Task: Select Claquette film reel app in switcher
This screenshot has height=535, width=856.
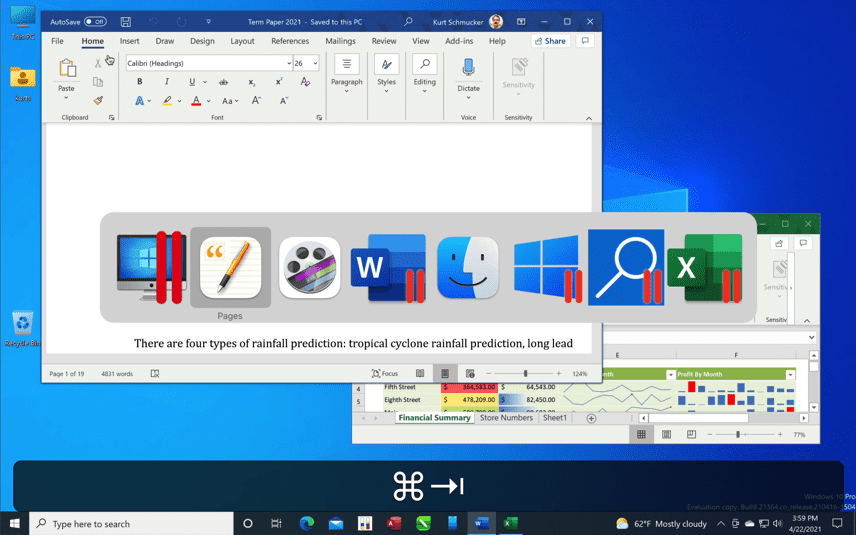Action: tap(310, 268)
